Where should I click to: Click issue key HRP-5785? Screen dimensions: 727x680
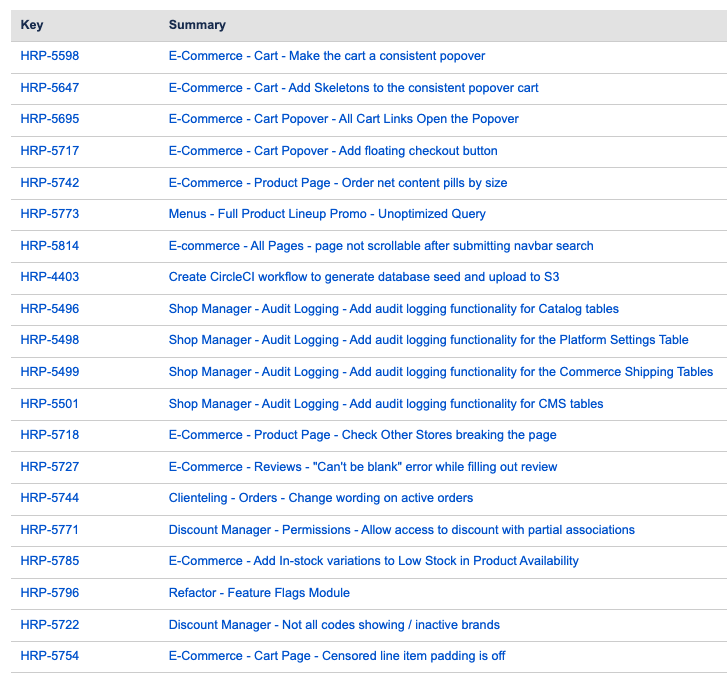point(49,561)
